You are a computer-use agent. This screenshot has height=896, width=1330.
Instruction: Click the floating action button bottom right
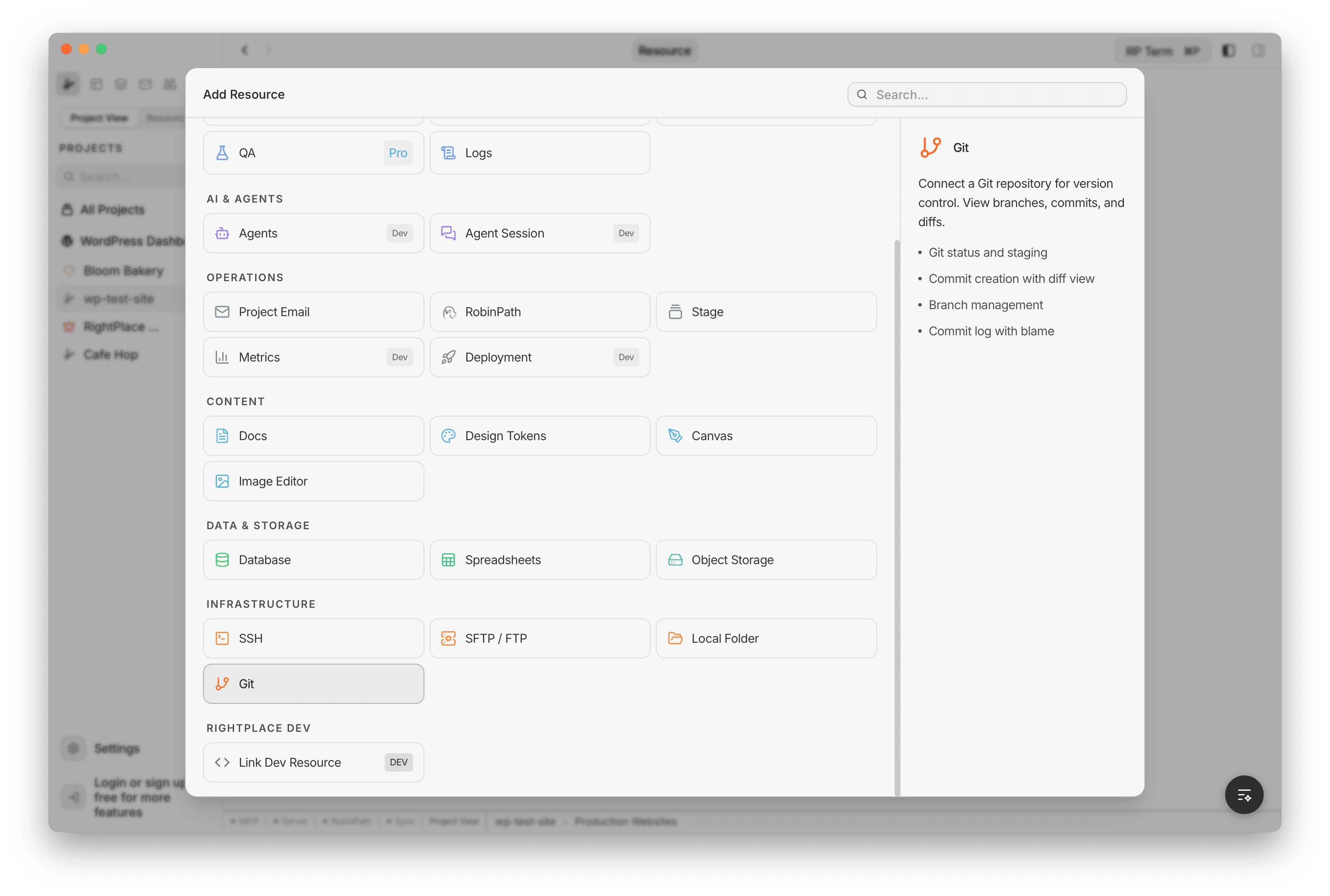1244,794
